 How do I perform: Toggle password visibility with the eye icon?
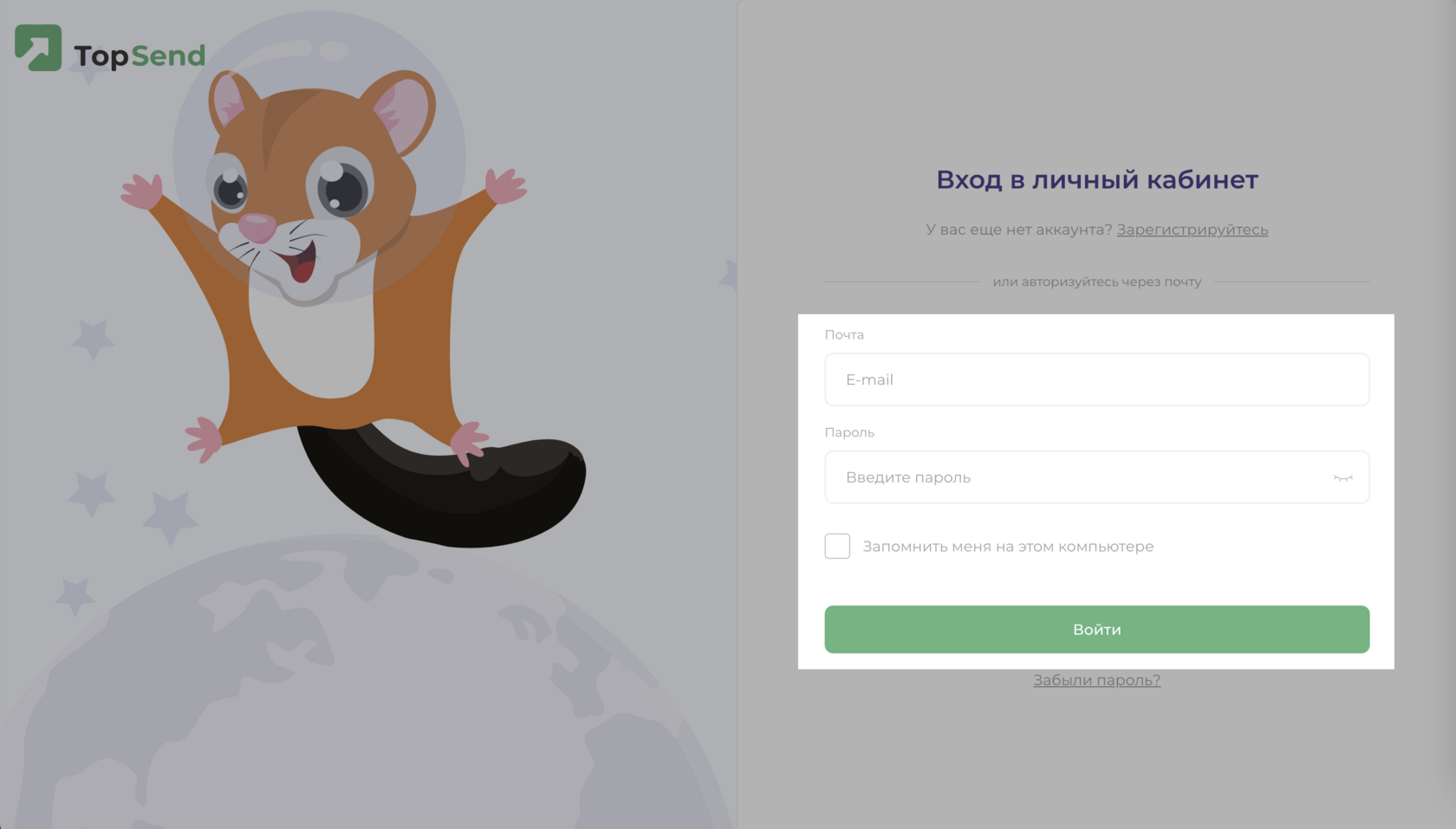(x=1342, y=477)
